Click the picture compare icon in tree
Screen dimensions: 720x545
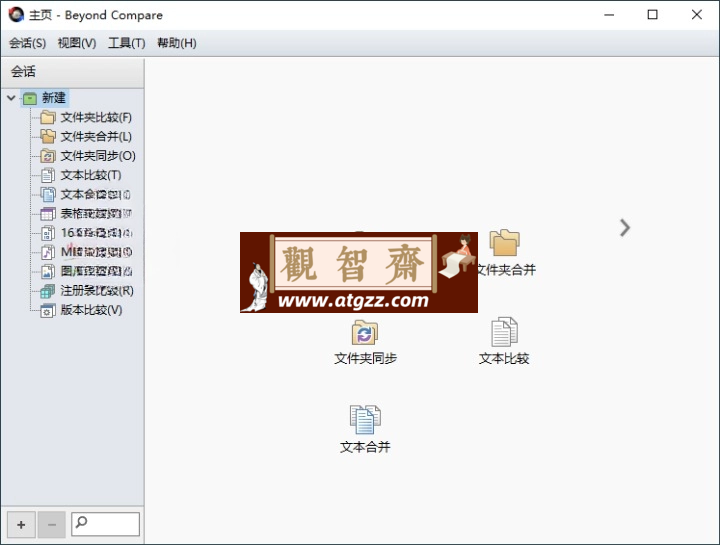[48, 272]
